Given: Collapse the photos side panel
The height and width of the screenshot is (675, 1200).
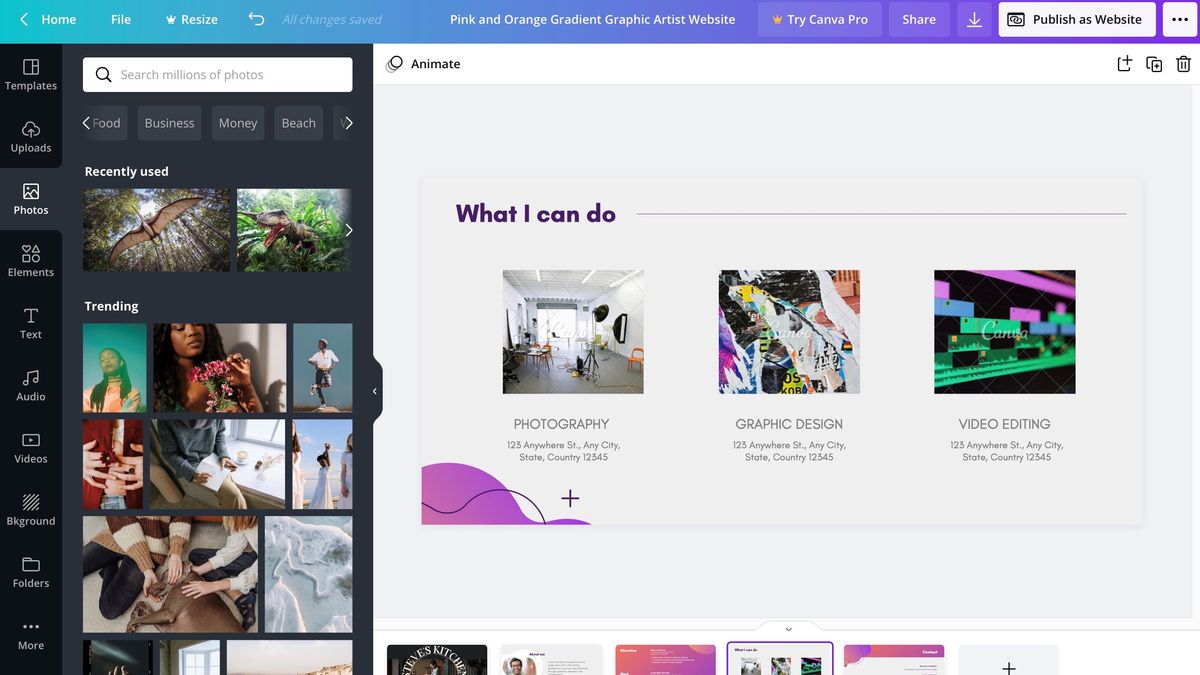Looking at the screenshot, I should [374, 390].
